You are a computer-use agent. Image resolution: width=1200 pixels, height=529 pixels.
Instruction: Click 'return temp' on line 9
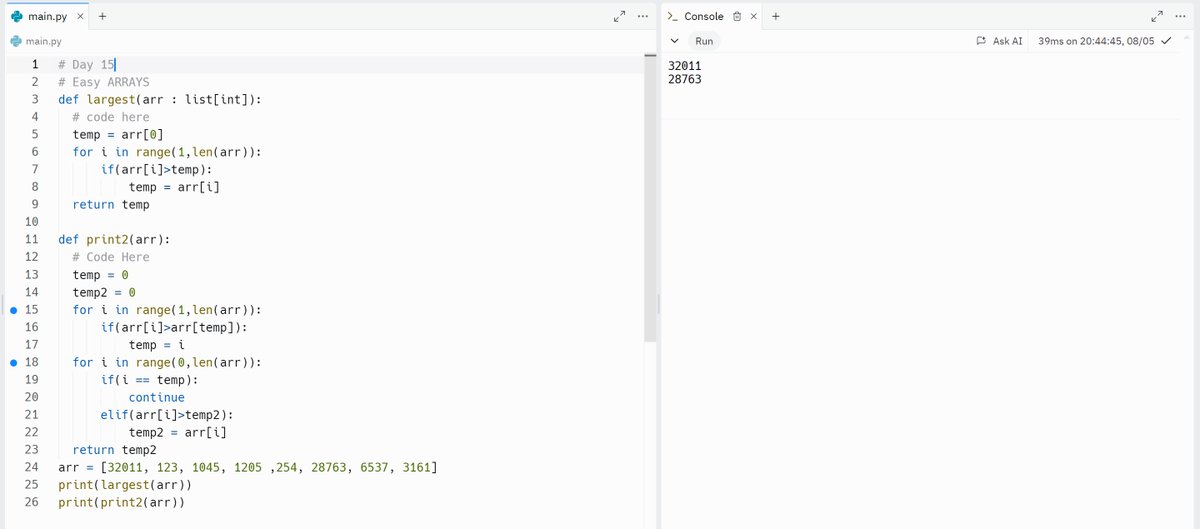111,204
